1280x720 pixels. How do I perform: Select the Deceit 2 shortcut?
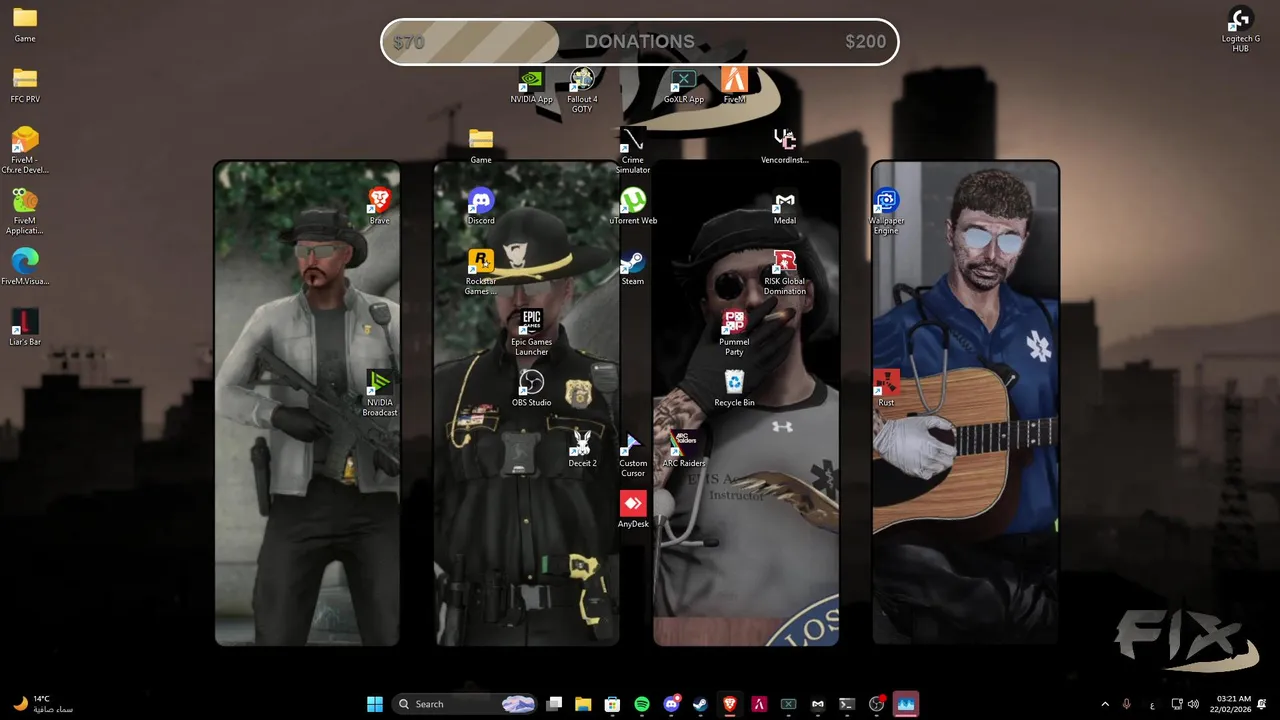(582, 450)
